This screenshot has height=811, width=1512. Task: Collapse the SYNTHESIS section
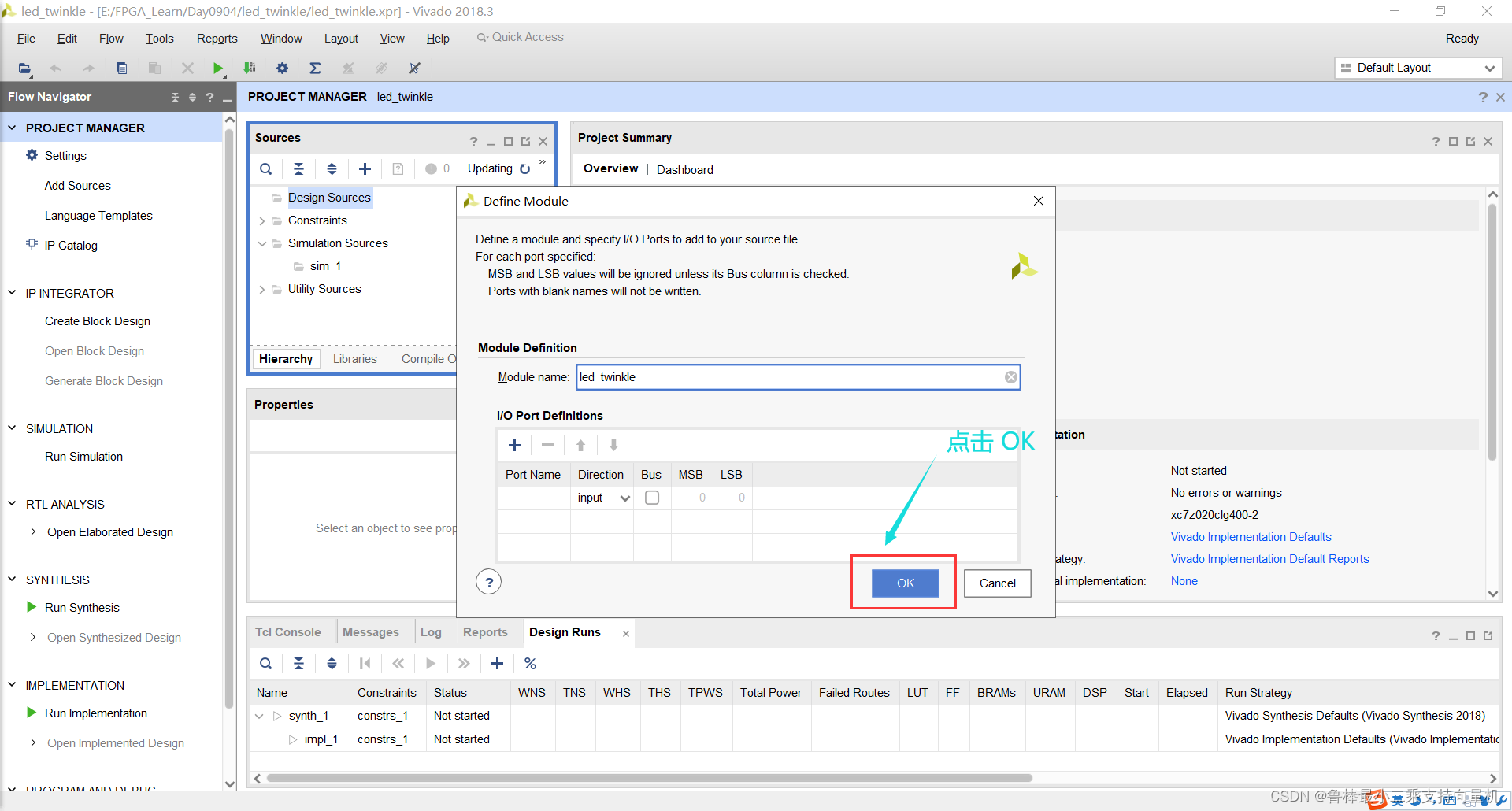coord(12,580)
